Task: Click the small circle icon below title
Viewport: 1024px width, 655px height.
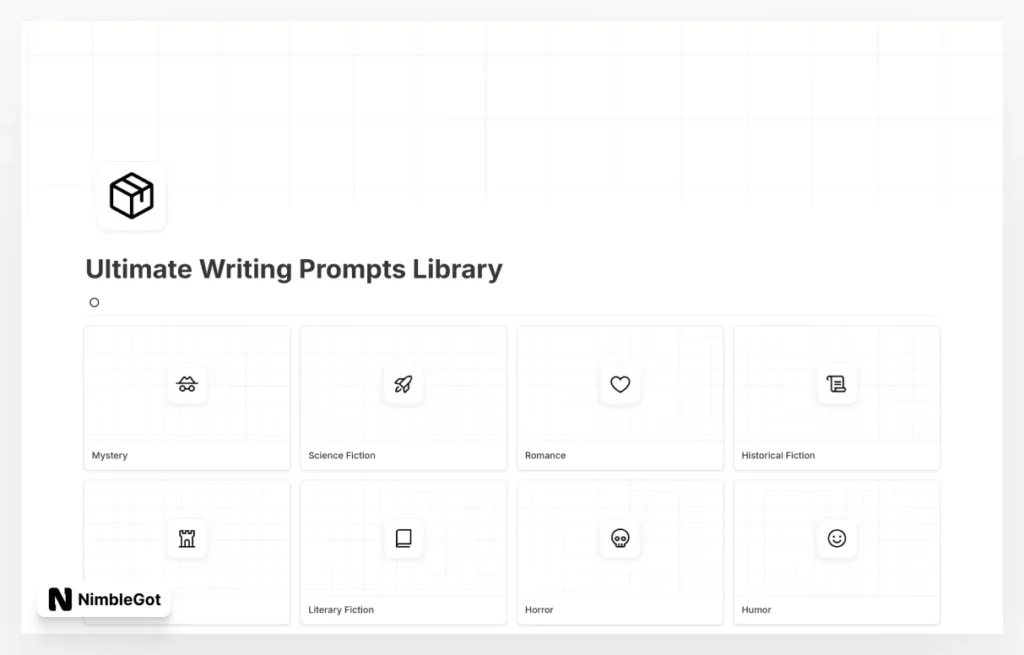Action: point(95,303)
